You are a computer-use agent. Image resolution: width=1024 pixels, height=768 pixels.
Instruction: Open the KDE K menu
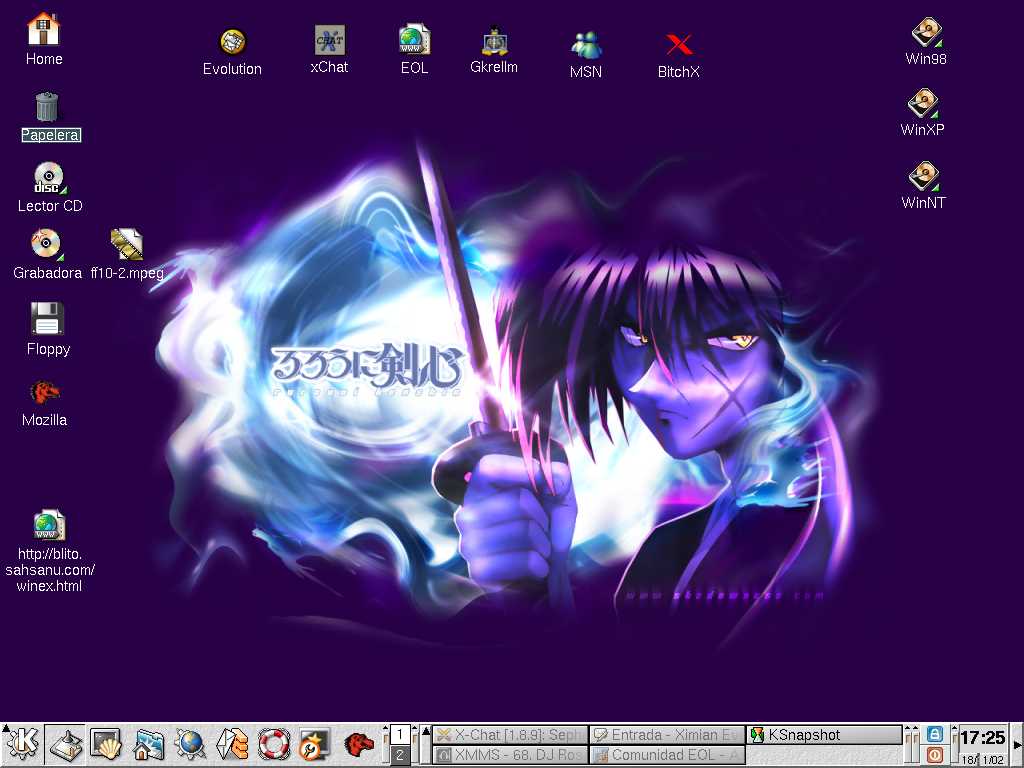coord(22,744)
